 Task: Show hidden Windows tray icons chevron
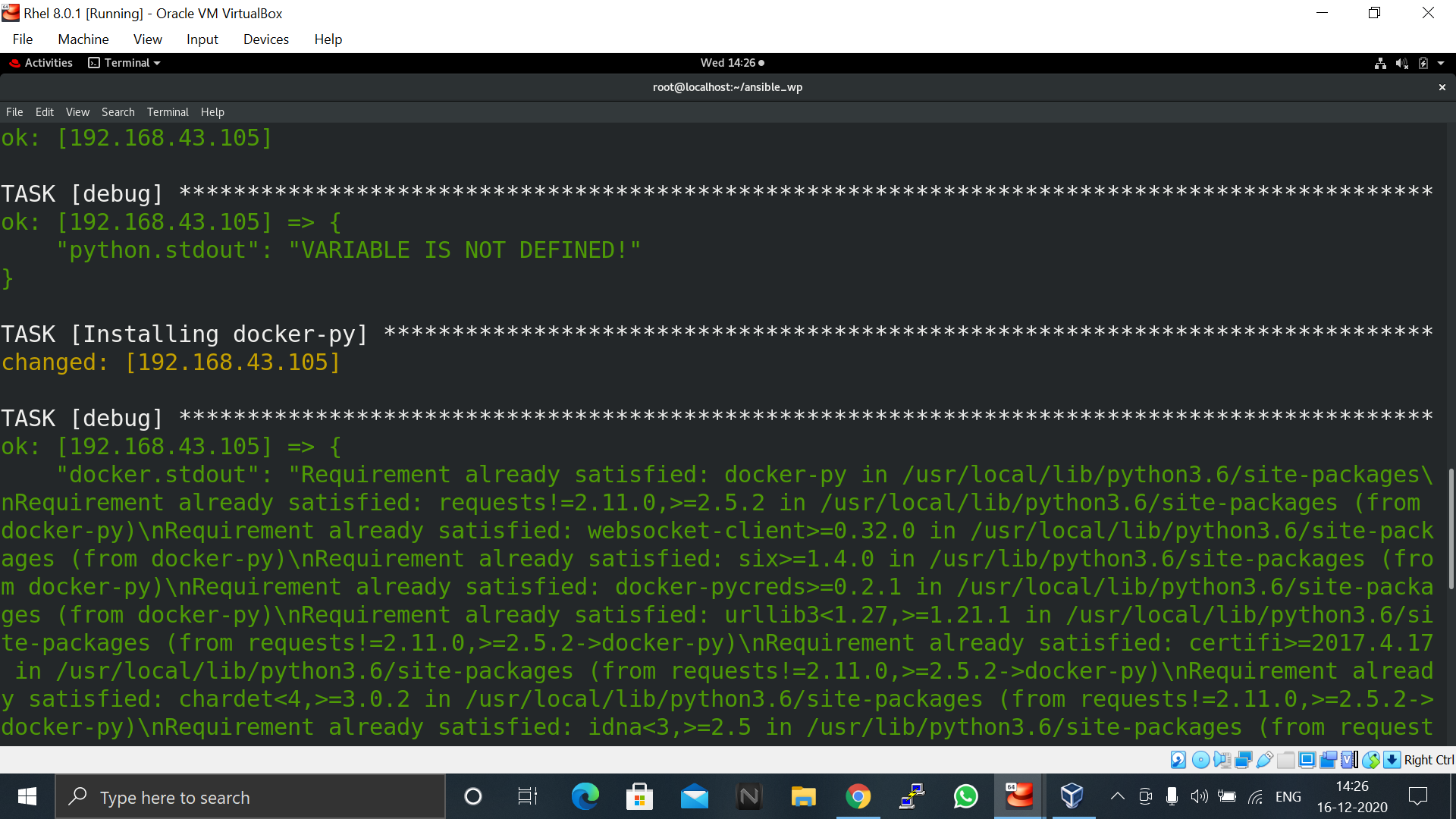click(x=1117, y=796)
